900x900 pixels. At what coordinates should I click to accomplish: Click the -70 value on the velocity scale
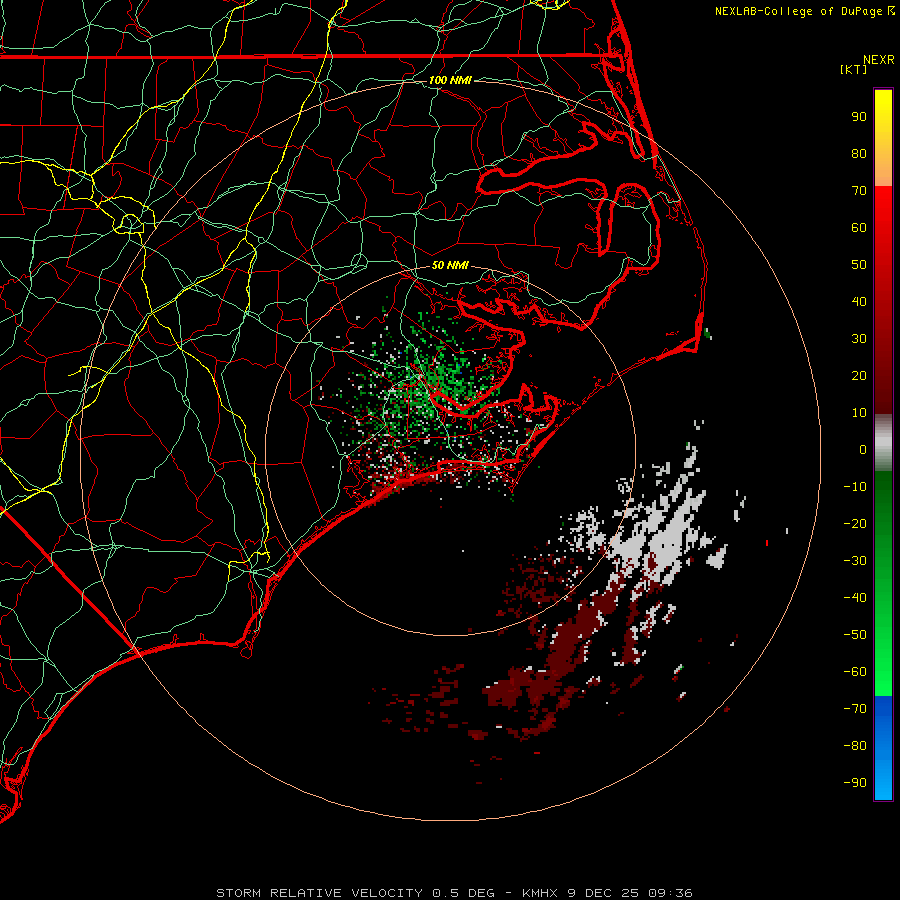[855, 709]
